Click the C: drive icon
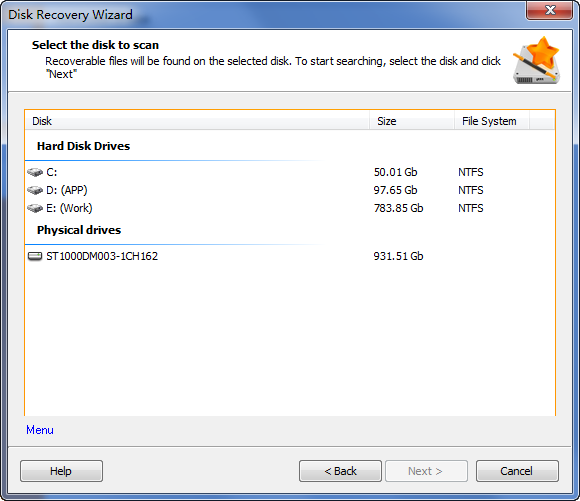This screenshot has height=501, width=580. click(x=35, y=172)
